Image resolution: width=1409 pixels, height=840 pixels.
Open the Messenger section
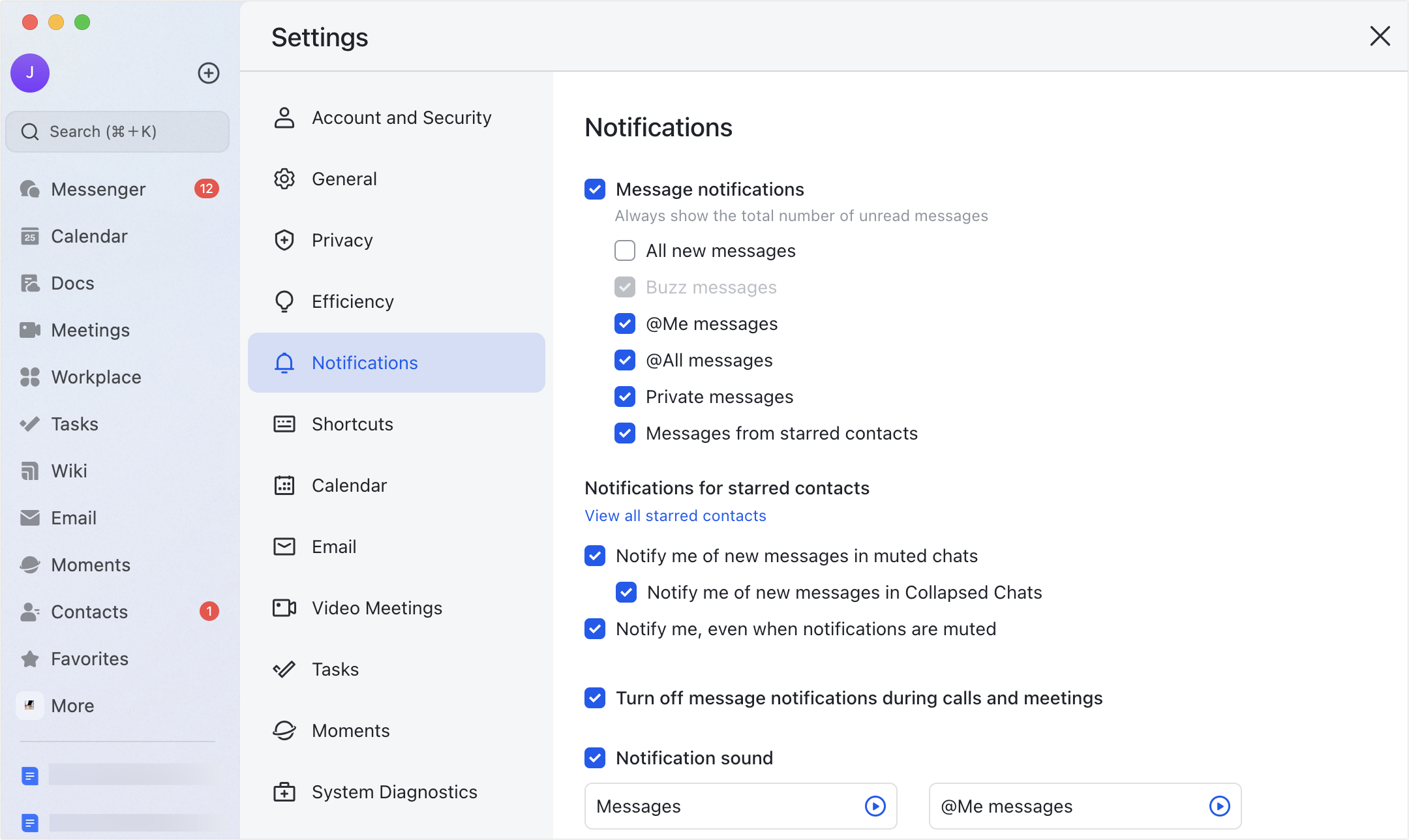pos(98,189)
